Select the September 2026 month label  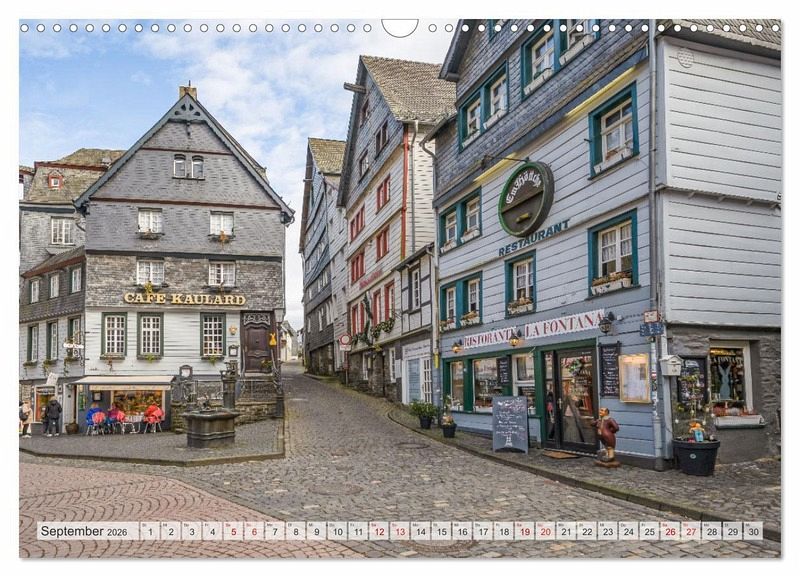(86, 531)
